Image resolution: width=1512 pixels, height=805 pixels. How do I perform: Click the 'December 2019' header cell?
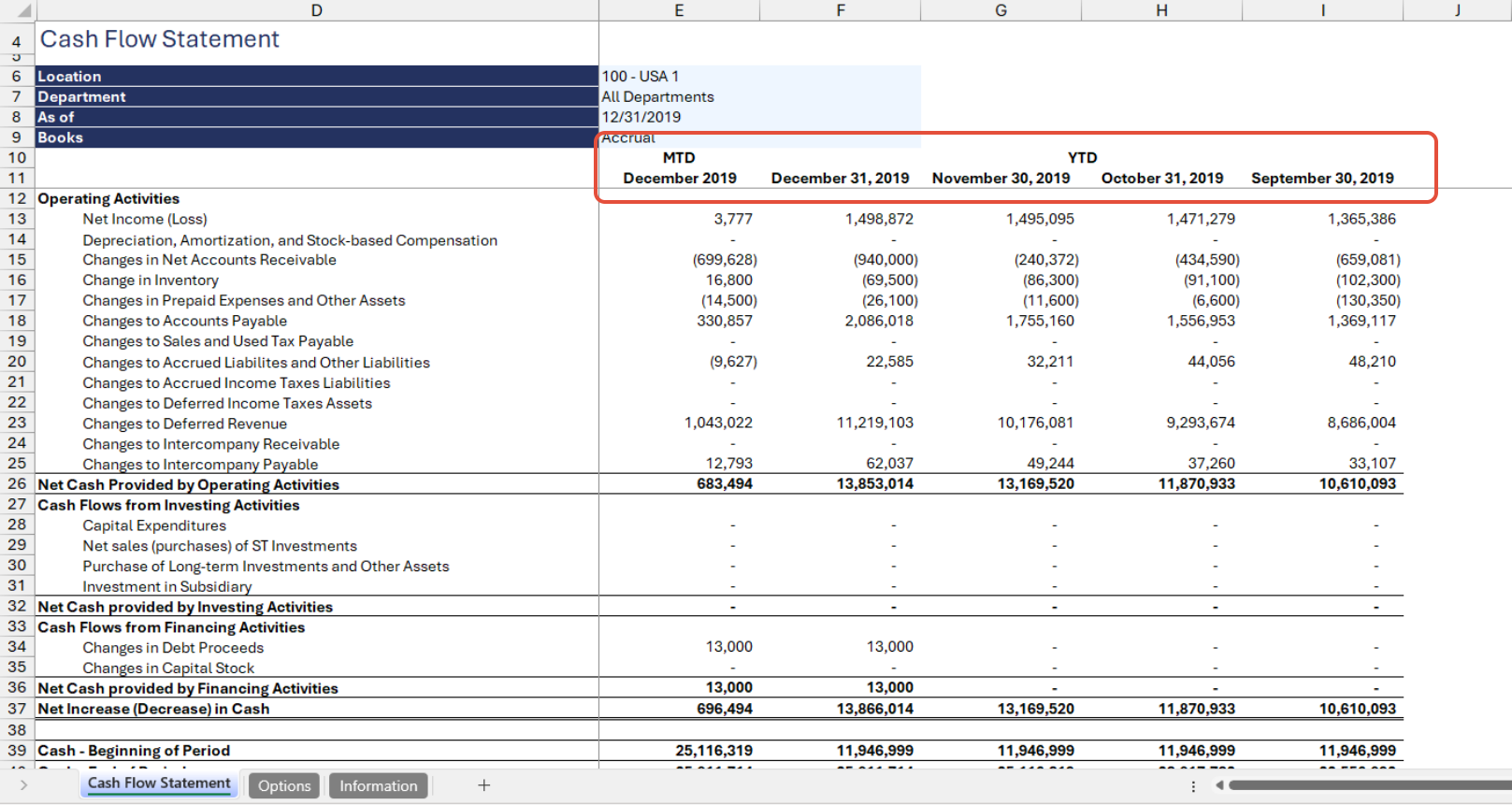pos(680,178)
